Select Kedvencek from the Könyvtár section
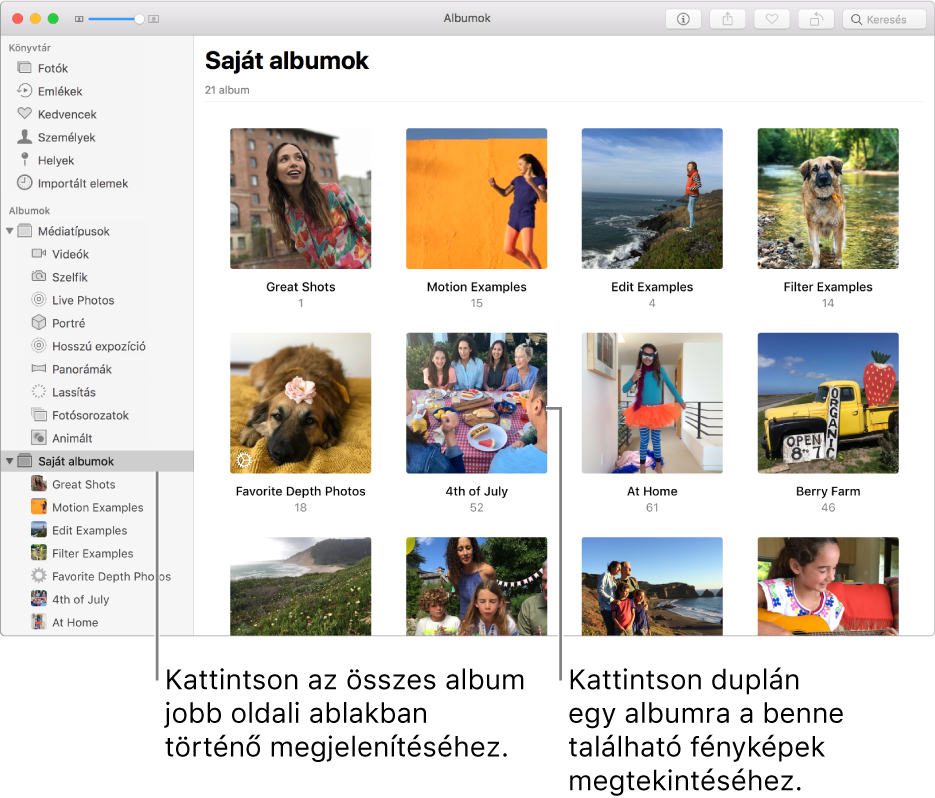The height and width of the screenshot is (798, 935). pyautogui.click(x=66, y=114)
